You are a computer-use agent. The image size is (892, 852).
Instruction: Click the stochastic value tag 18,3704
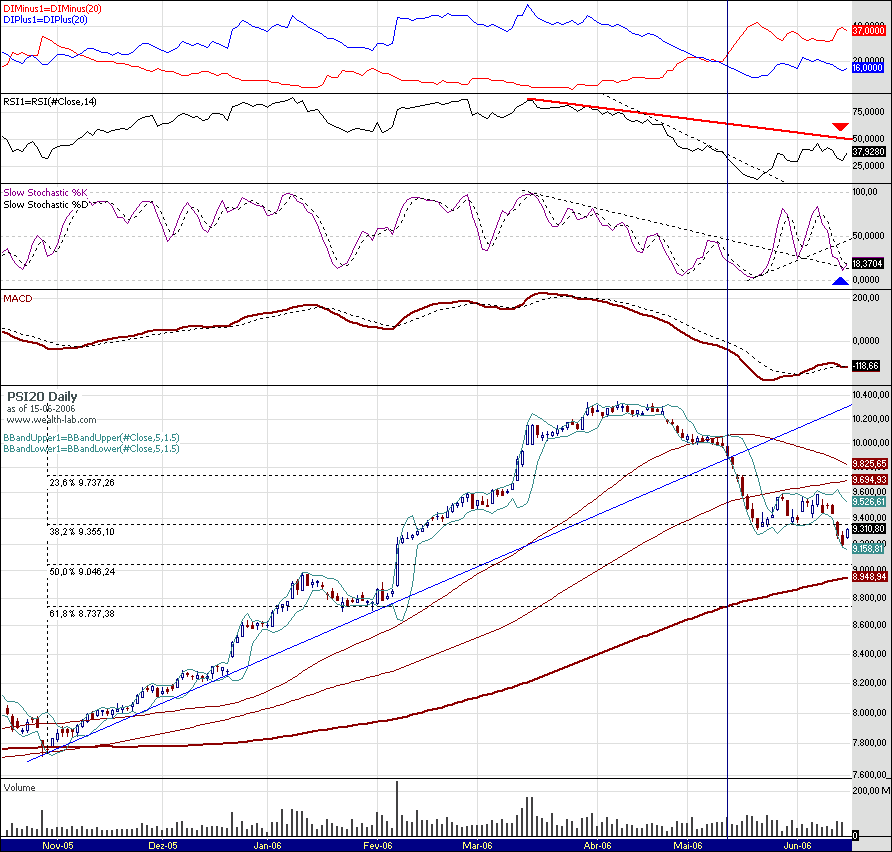tap(868, 263)
